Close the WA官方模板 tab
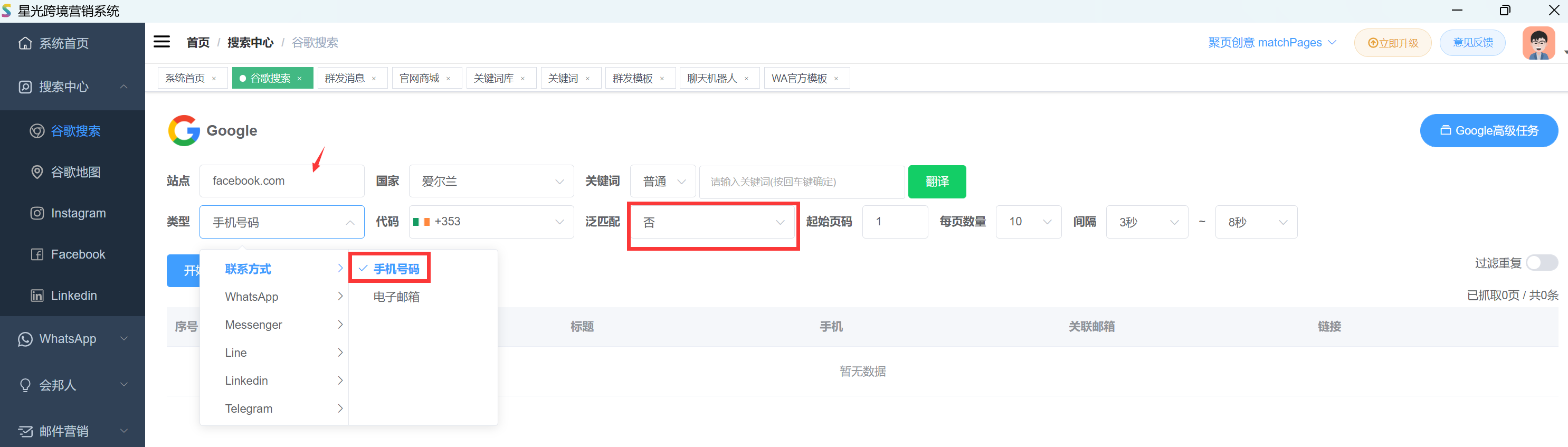The image size is (1568, 447). [x=837, y=79]
